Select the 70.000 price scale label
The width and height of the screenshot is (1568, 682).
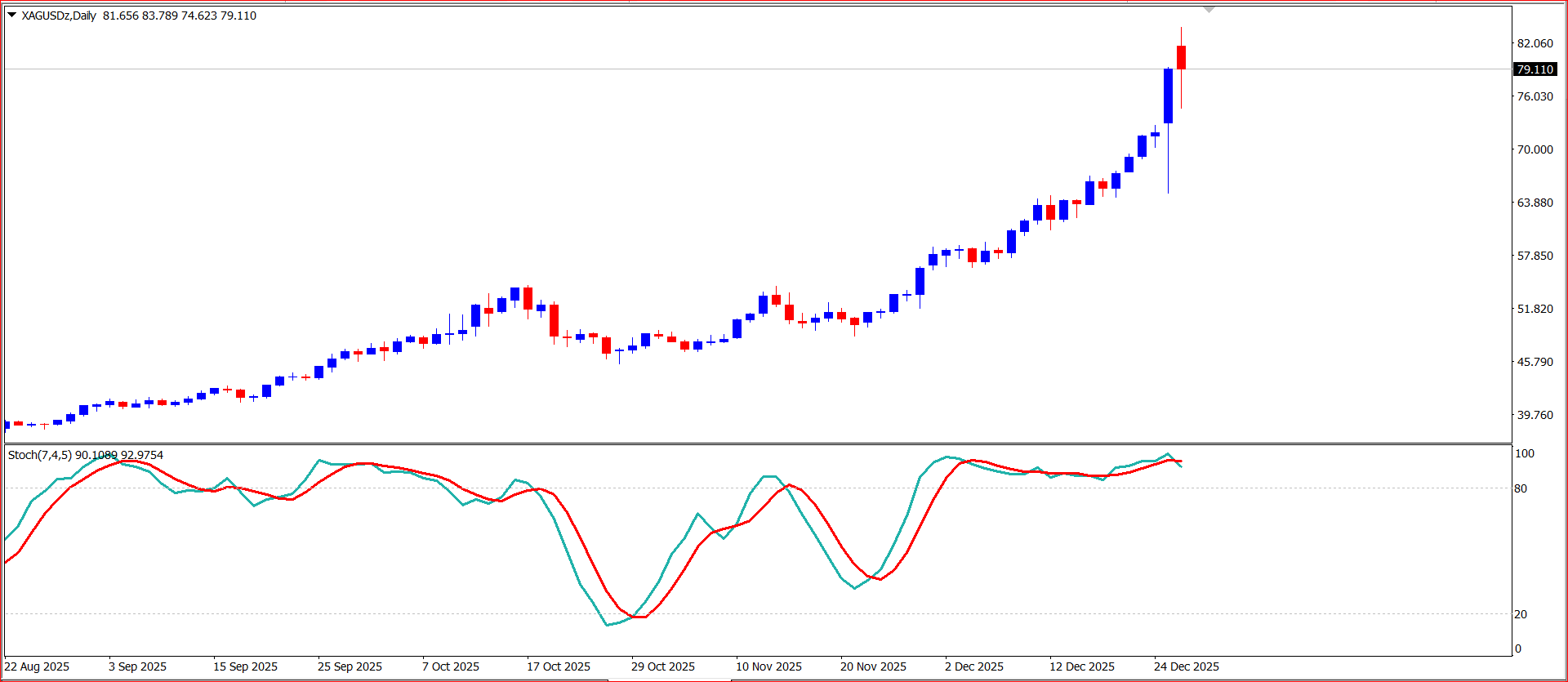coord(1535,149)
